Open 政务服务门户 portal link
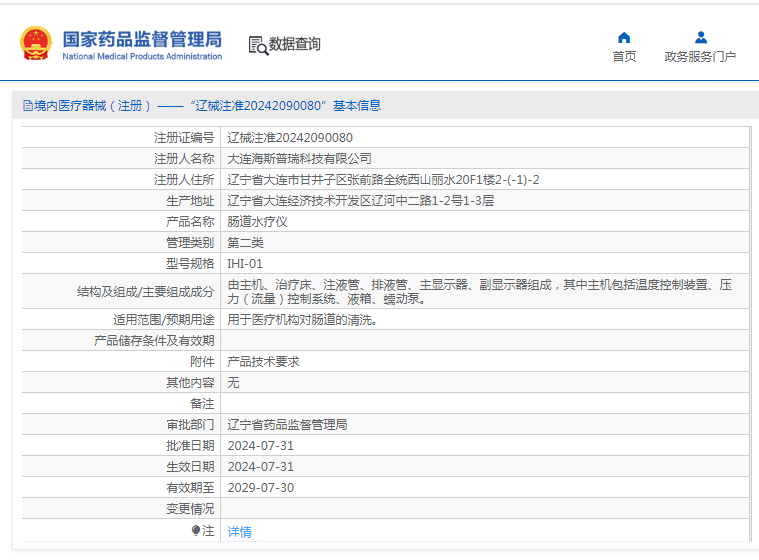759x560 pixels. [x=700, y=57]
